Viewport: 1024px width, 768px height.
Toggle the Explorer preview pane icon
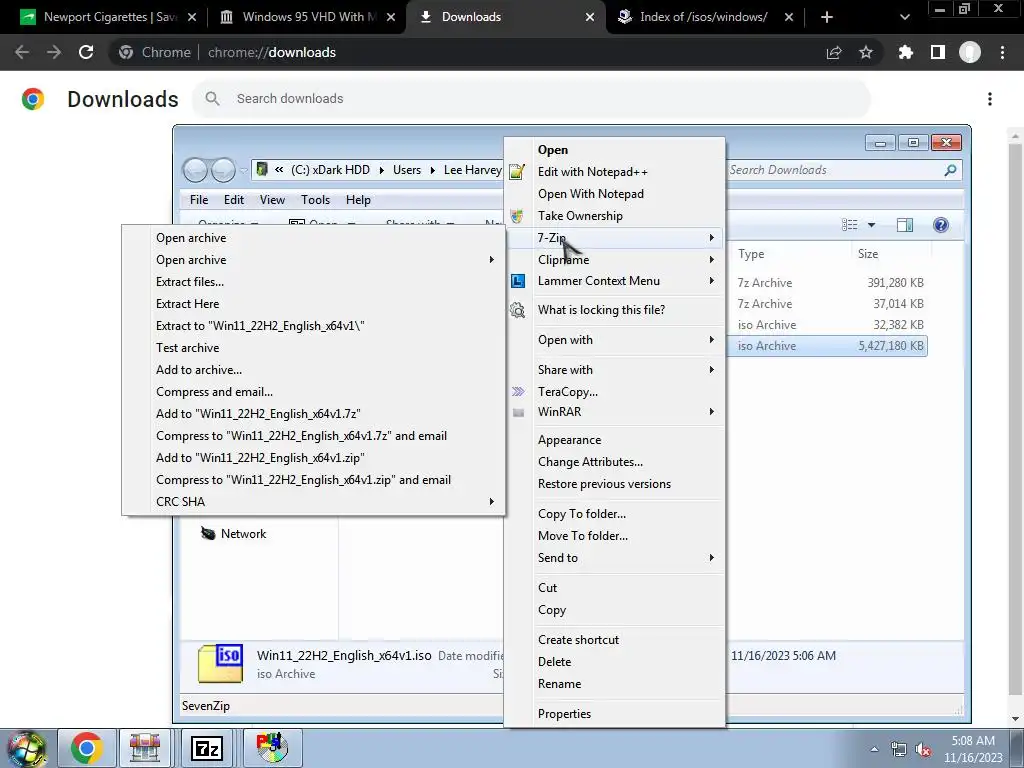coord(905,225)
